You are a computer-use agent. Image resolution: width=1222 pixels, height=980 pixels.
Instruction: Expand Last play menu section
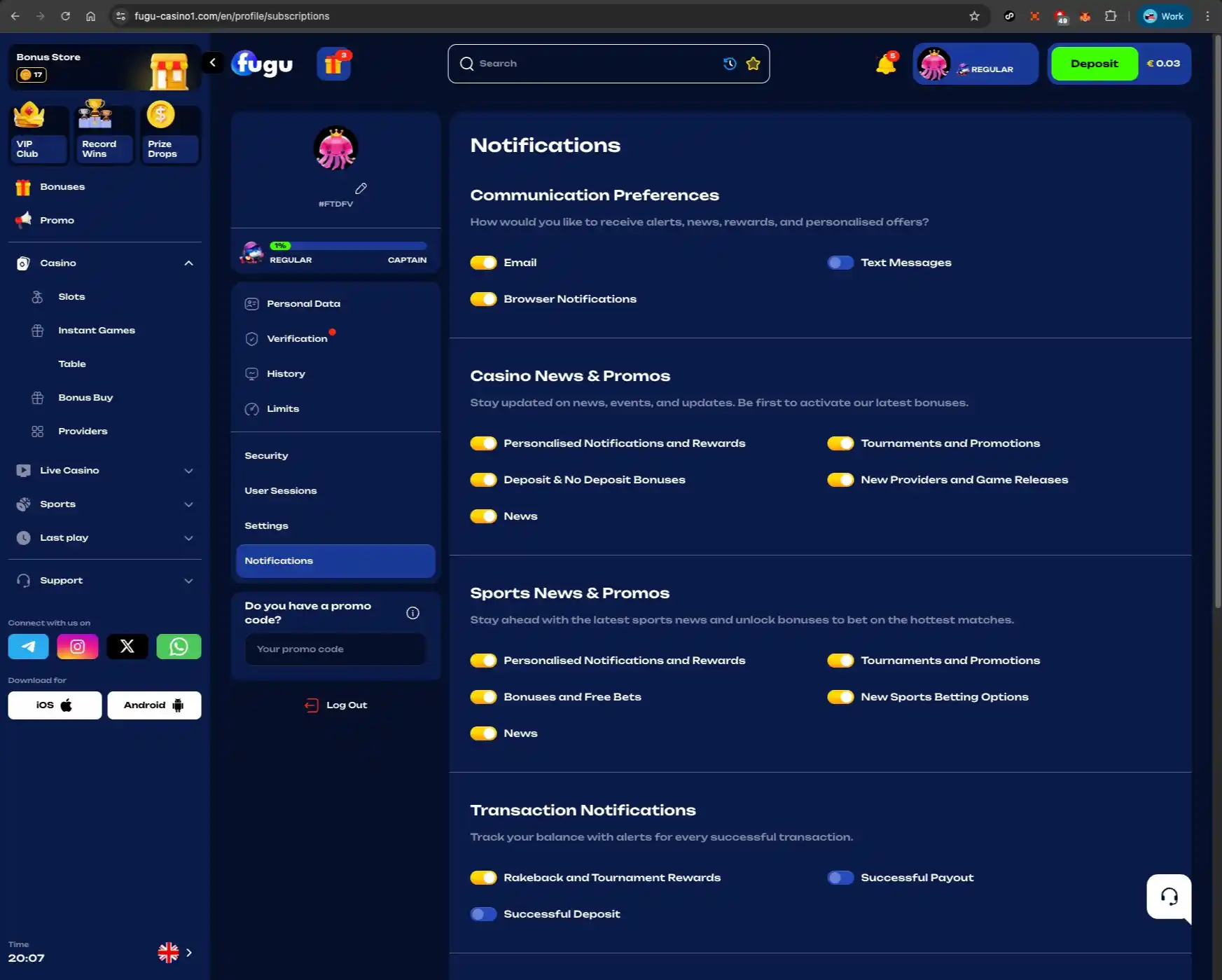pos(188,538)
